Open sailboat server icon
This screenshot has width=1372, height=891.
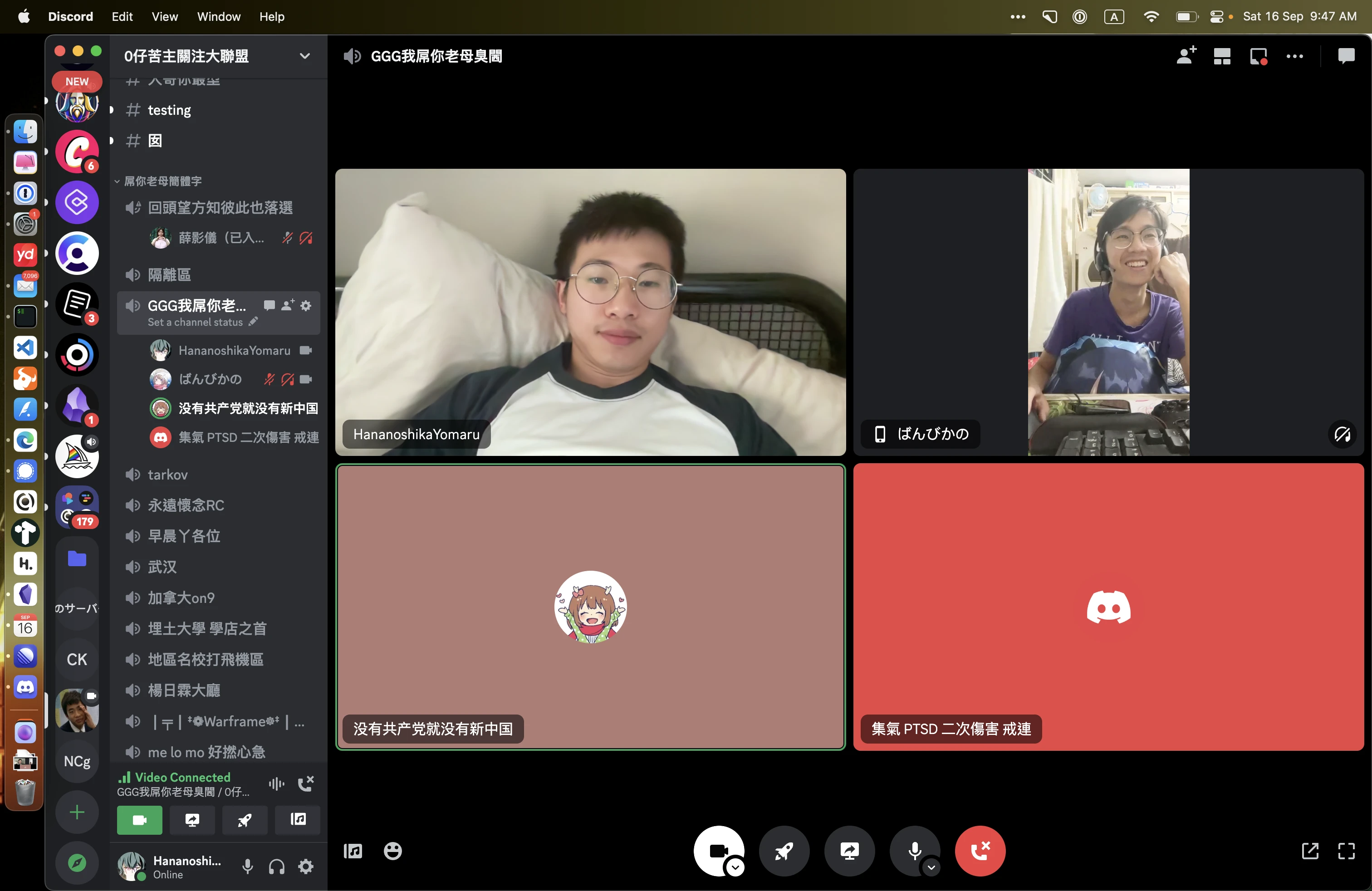[x=77, y=456]
